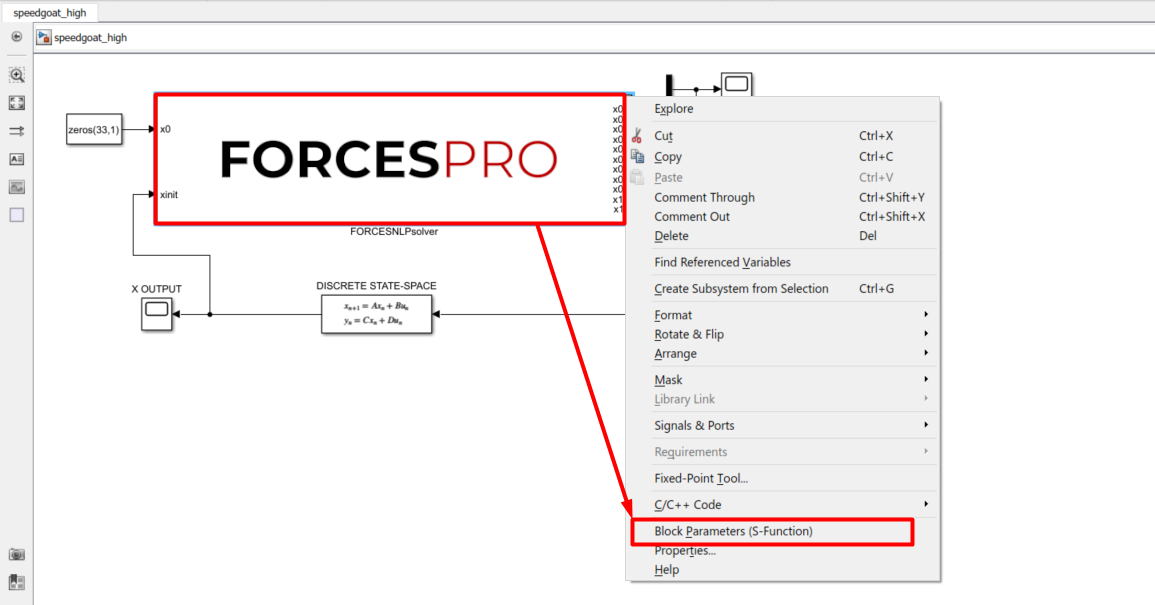Select the Area rectangle tool
The width and height of the screenshot is (1155, 605).
click(x=16, y=215)
